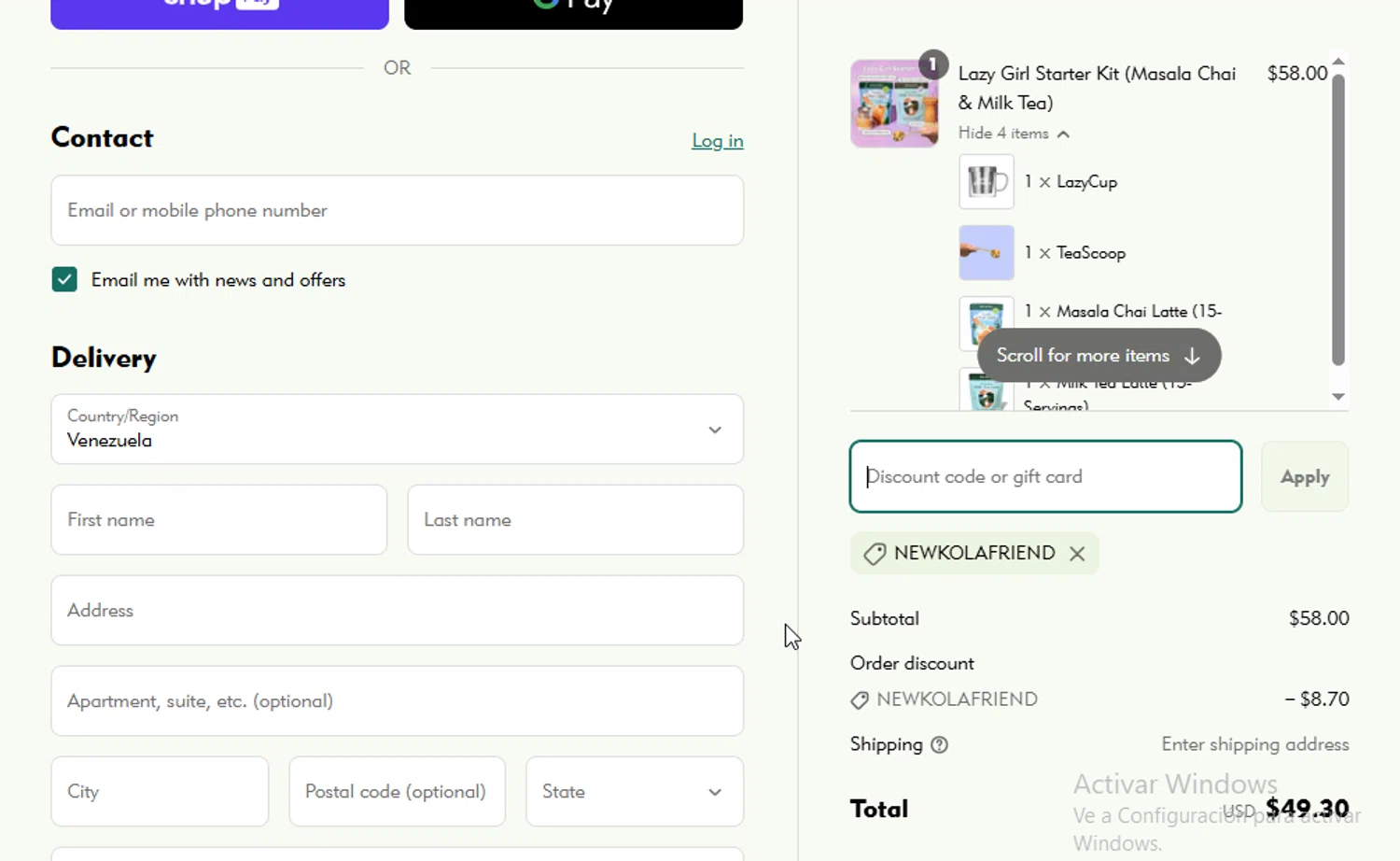This screenshot has width=1400, height=861.
Task: Focus the Email or mobile phone number field
Action: point(397,210)
